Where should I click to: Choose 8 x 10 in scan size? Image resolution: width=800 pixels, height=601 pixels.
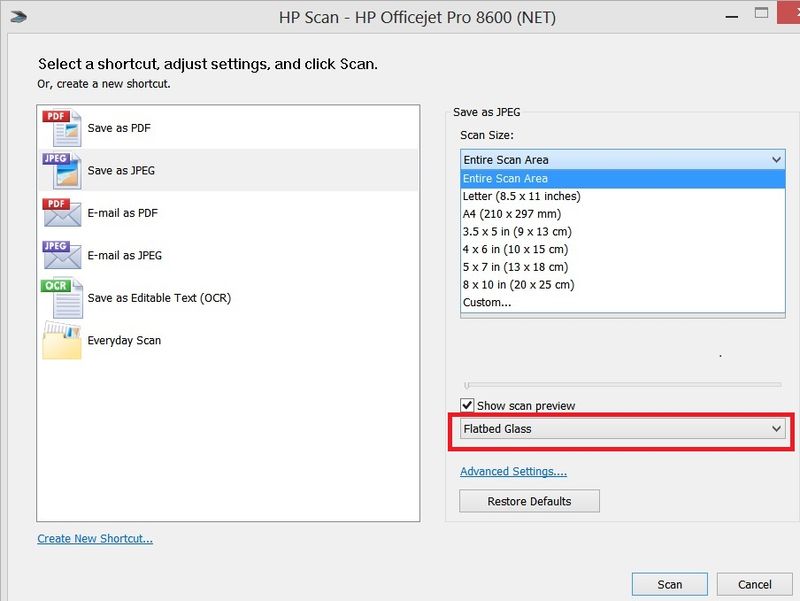pyautogui.click(x=622, y=285)
